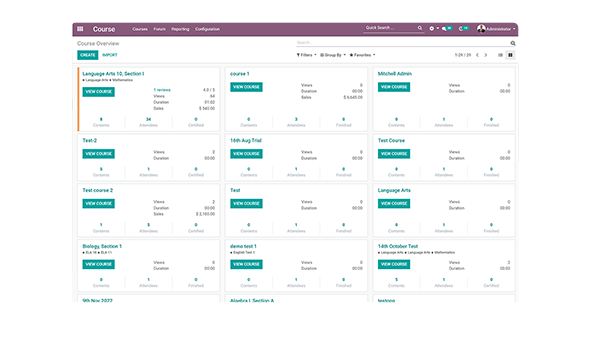Click the Administrator avatar picture
The width and height of the screenshot is (590, 360).
[x=481, y=29]
